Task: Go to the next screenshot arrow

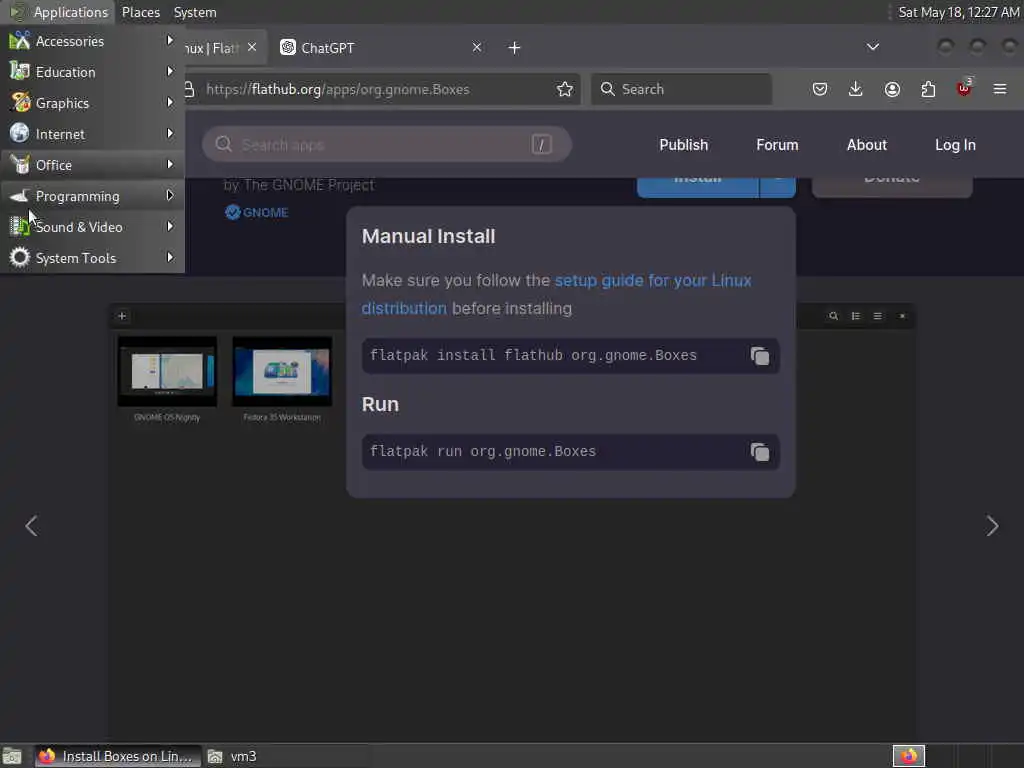Action: [x=992, y=526]
